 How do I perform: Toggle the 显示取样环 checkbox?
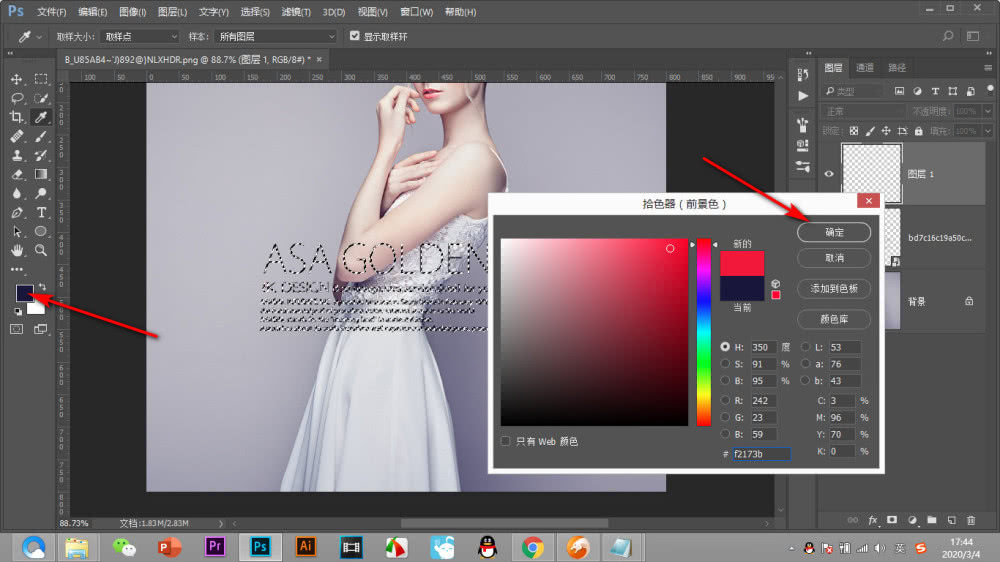click(354, 36)
